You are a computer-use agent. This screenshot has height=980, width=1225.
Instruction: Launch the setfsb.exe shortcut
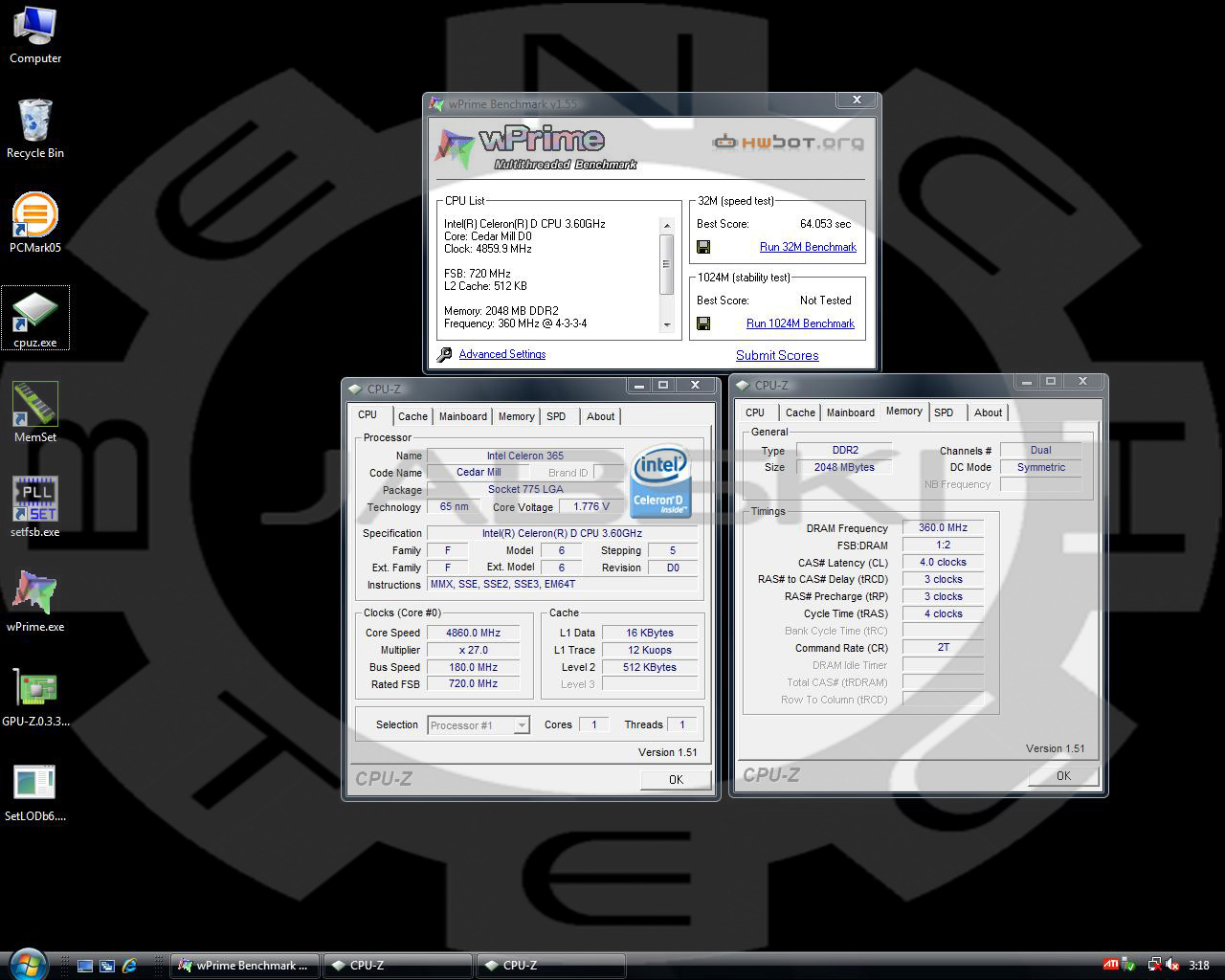35,507
